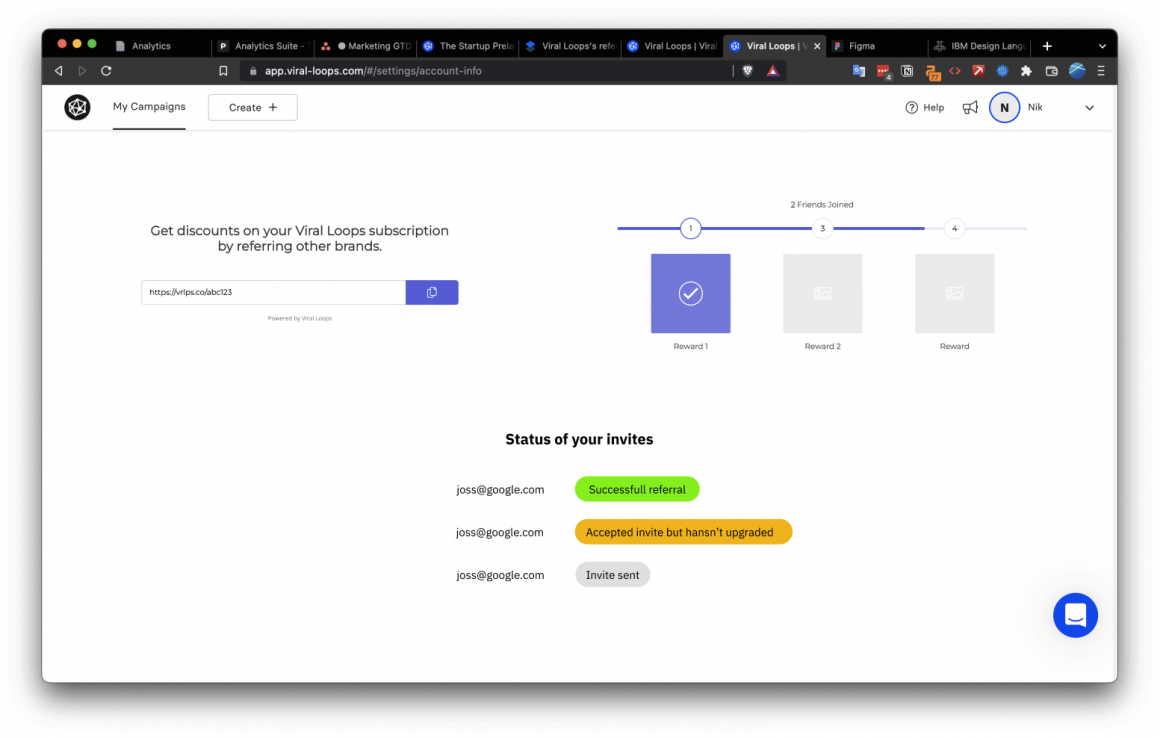Select the Reward 1 checkmark card
The width and height of the screenshot is (1160, 738).
coord(690,293)
